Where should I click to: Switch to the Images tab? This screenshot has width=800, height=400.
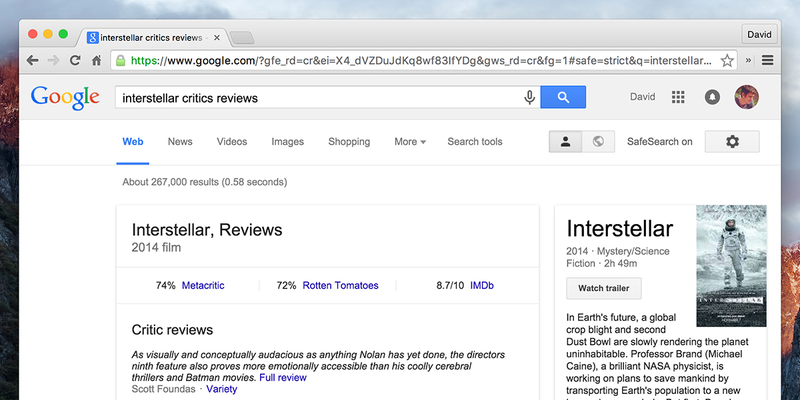(288, 142)
